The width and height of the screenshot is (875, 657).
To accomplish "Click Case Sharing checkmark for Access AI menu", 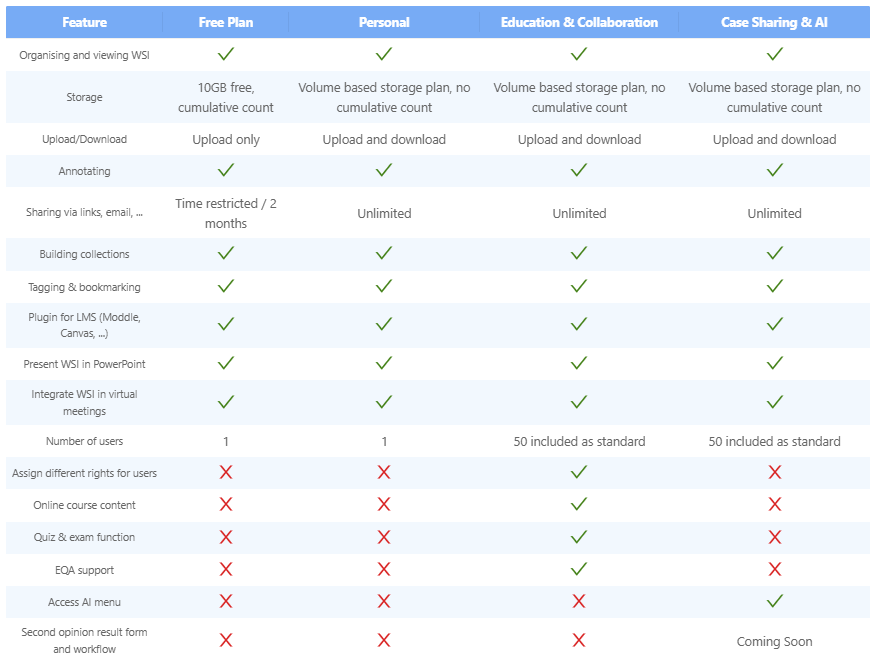I will coord(774,601).
